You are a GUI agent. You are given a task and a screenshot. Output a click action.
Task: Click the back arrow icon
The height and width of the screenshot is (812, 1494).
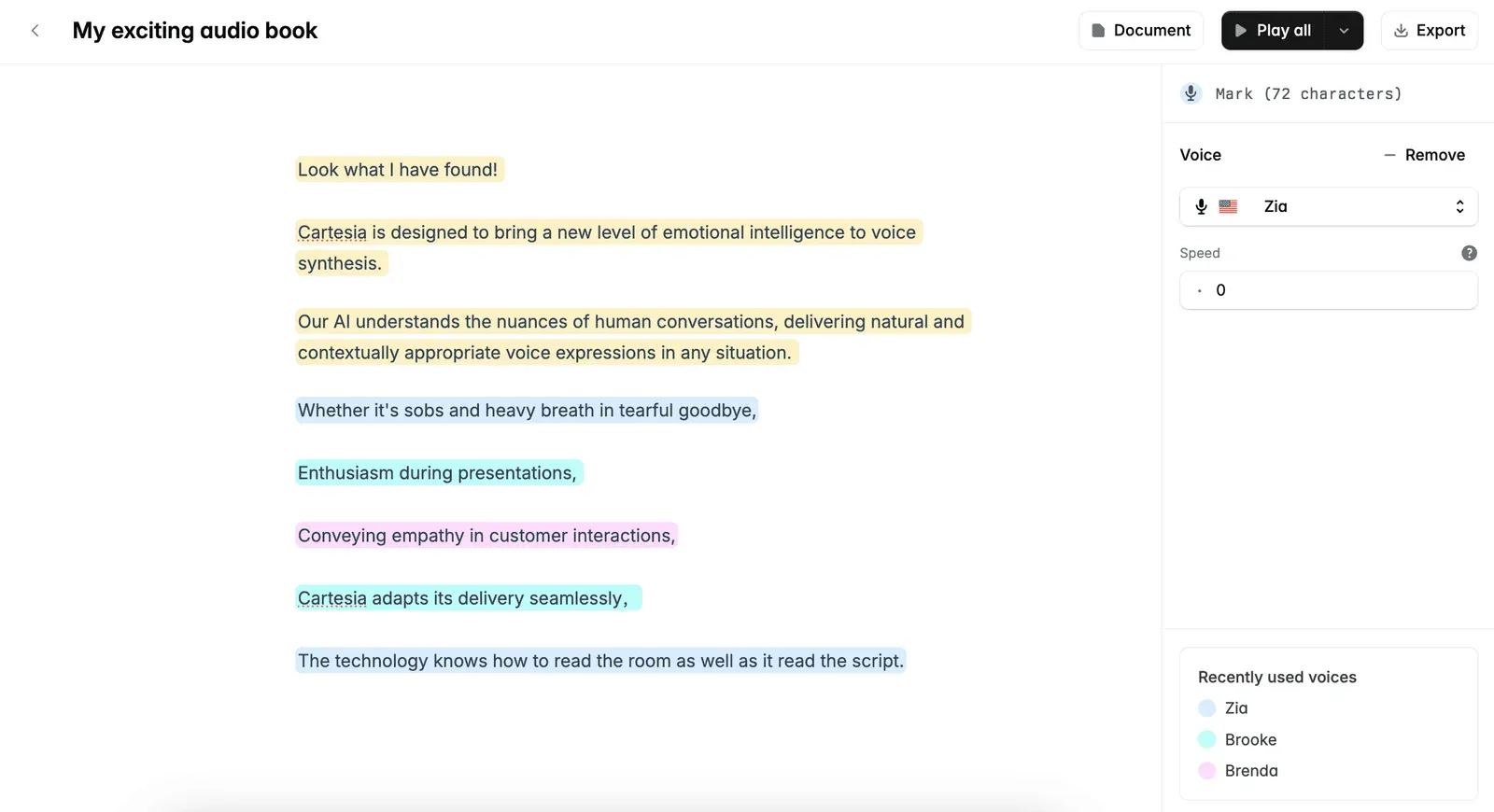[35, 31]
